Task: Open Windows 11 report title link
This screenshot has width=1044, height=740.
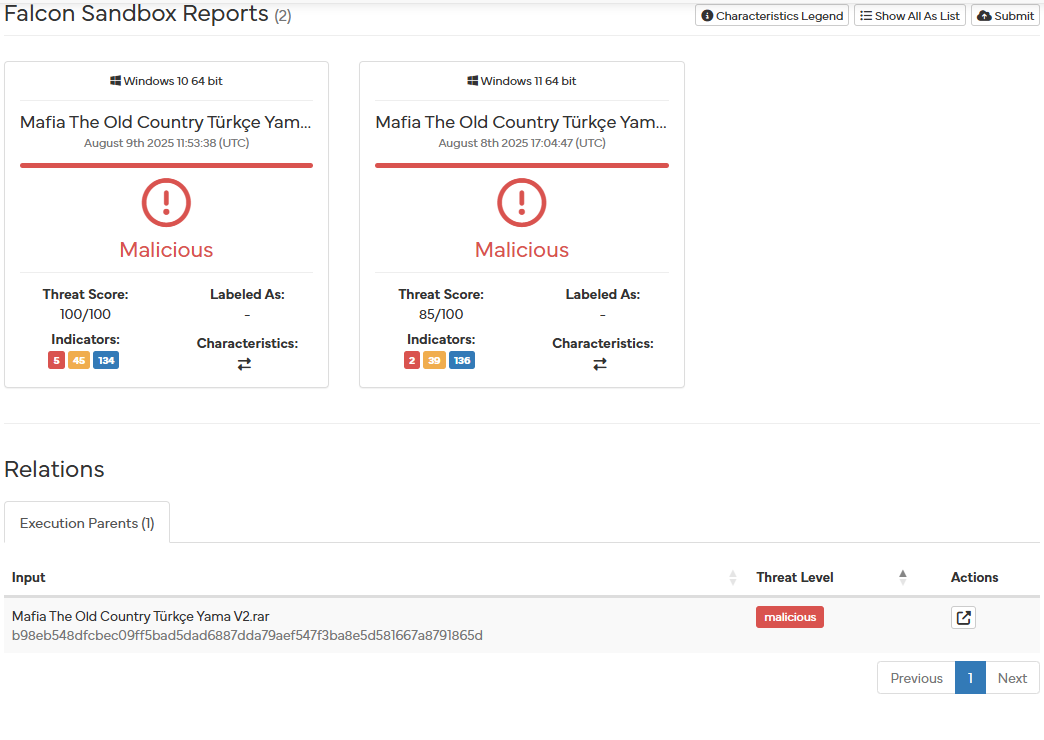Action: click(x=521, y=122)
